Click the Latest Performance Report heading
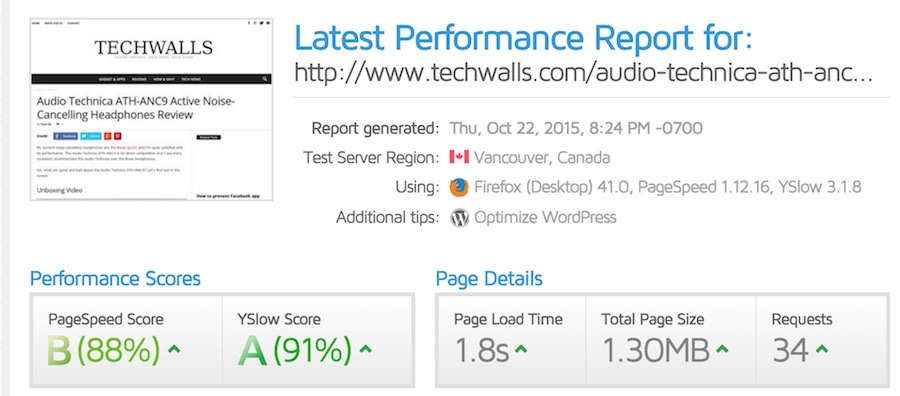Viewport: 900px width, 396px height. [x=523, y=38]
